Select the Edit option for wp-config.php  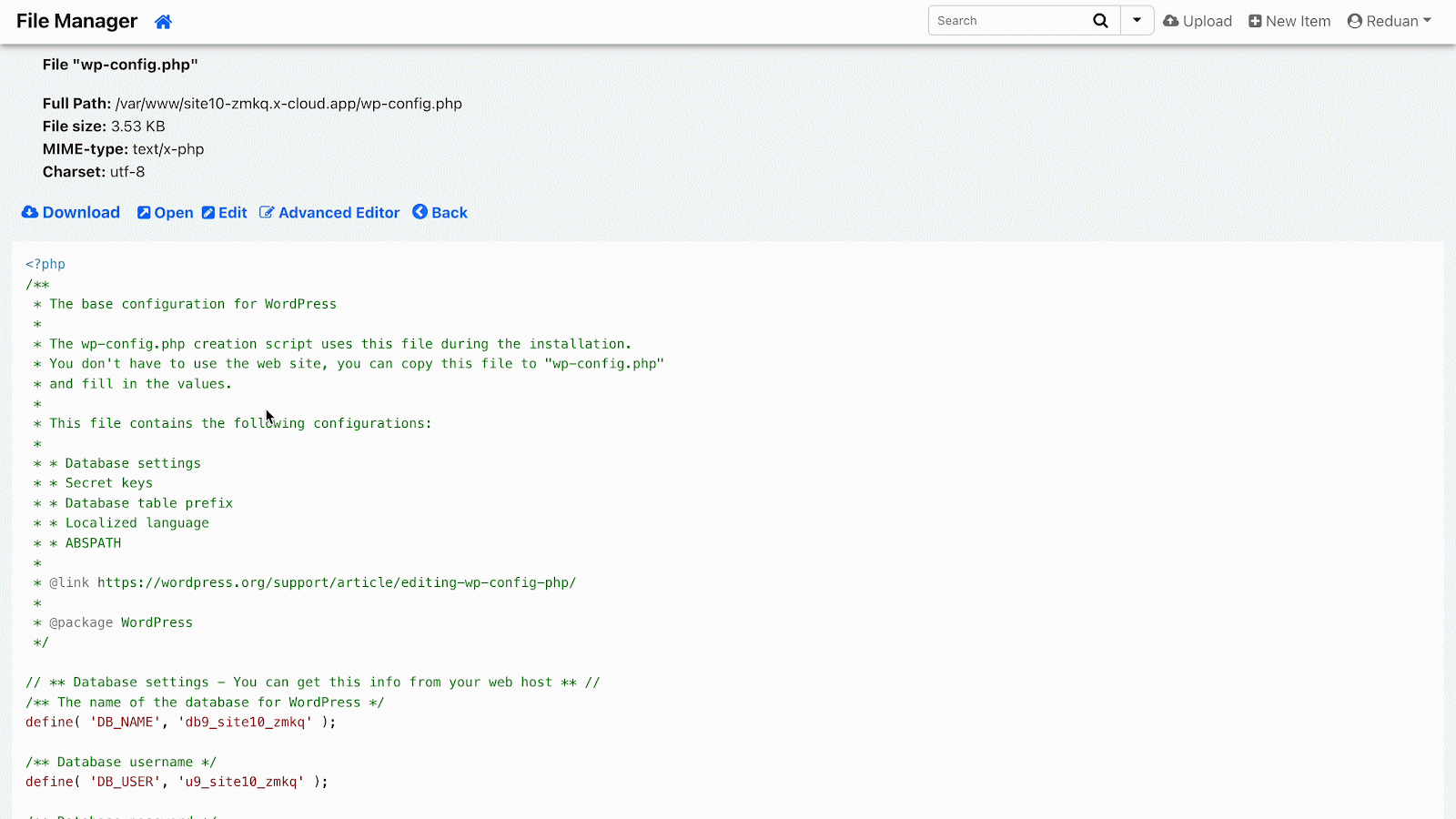[231, 212]
